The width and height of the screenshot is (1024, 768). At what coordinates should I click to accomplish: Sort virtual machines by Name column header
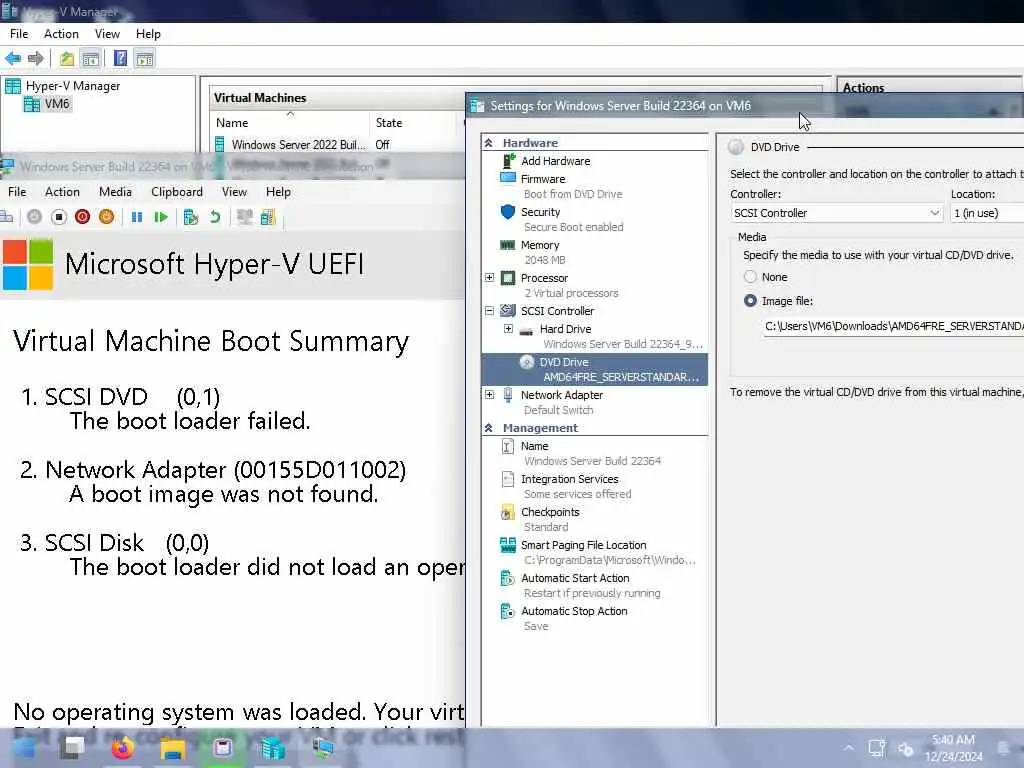(291, 123)
